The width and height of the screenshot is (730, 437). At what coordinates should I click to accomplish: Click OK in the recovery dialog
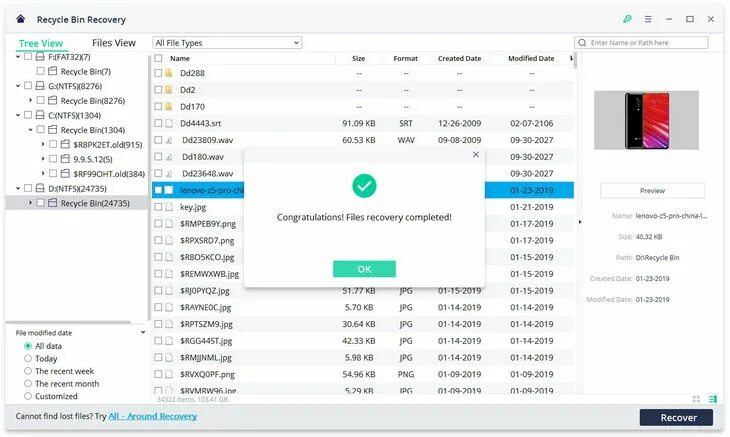tap(364, 269)
